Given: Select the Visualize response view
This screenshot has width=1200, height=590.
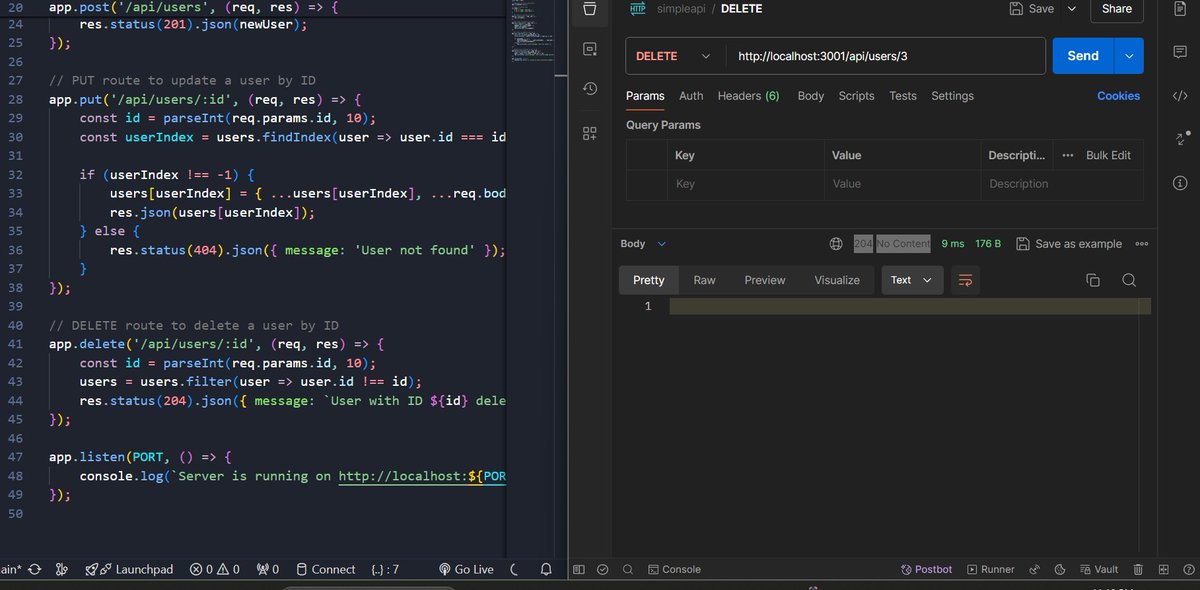Looking at the screenshot, I should tap(837, 280).
